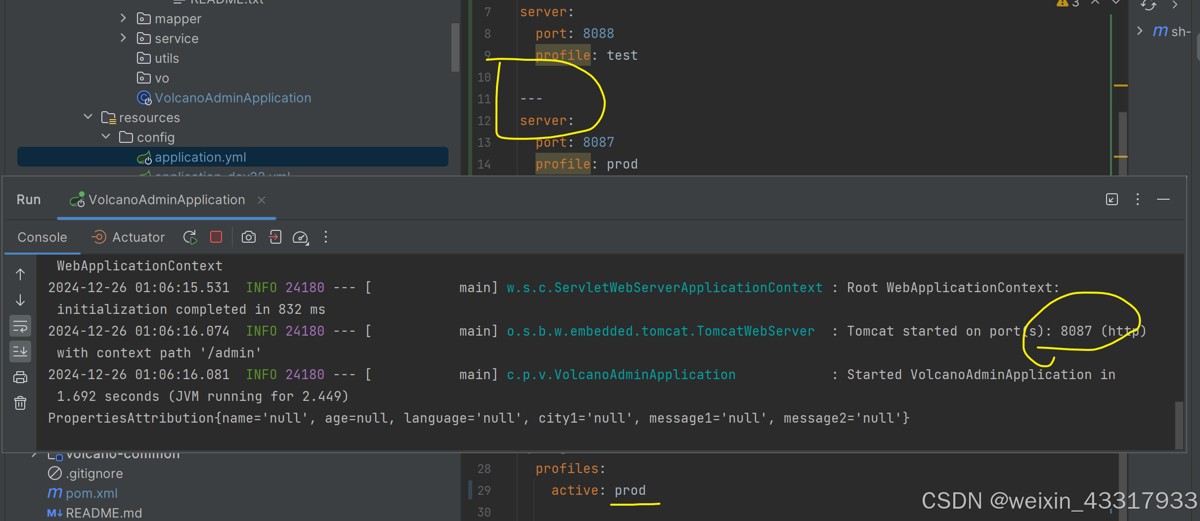Image resolution: width=1200 pixels, height=521 pixels.
Task: Clear console output with the trash icon
Action: click(20, 403)
